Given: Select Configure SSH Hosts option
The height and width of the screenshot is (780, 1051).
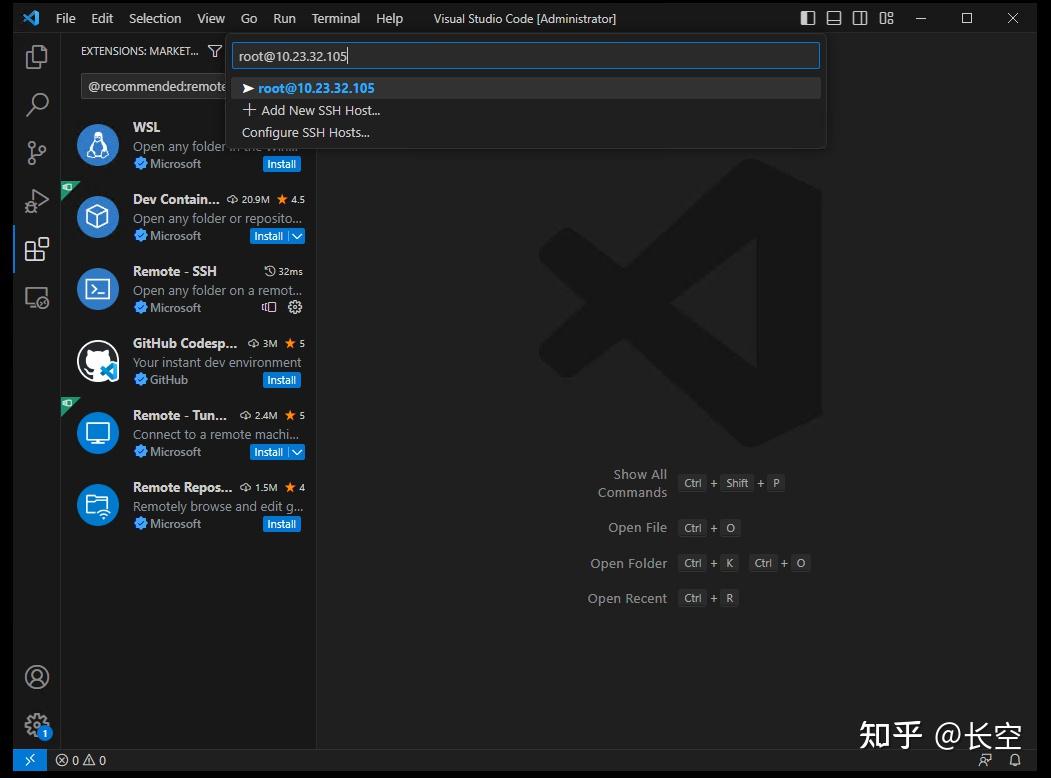Looking at the screenshot, I should pos(305,131).
